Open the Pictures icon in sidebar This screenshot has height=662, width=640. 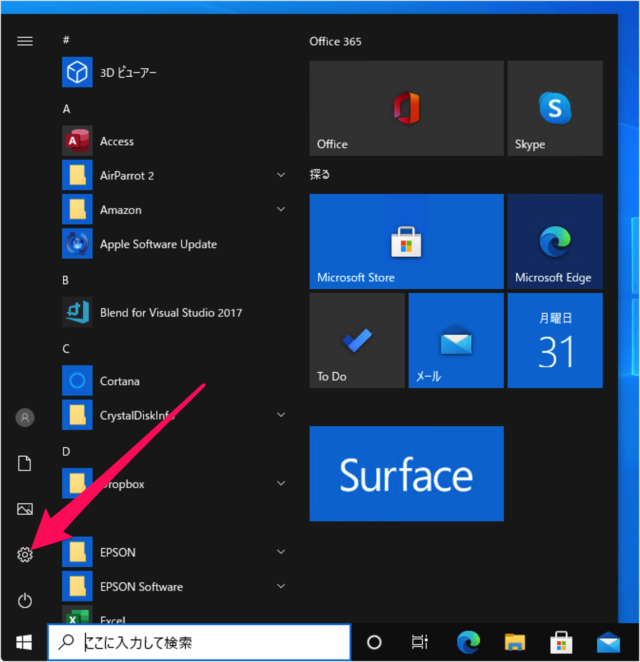coord(25,509)
